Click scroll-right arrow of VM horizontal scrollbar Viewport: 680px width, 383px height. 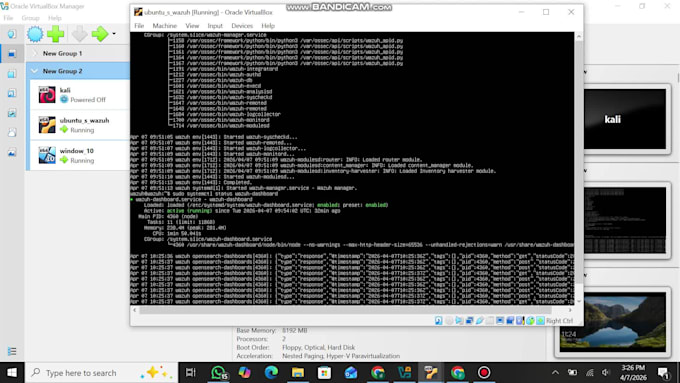570,310
